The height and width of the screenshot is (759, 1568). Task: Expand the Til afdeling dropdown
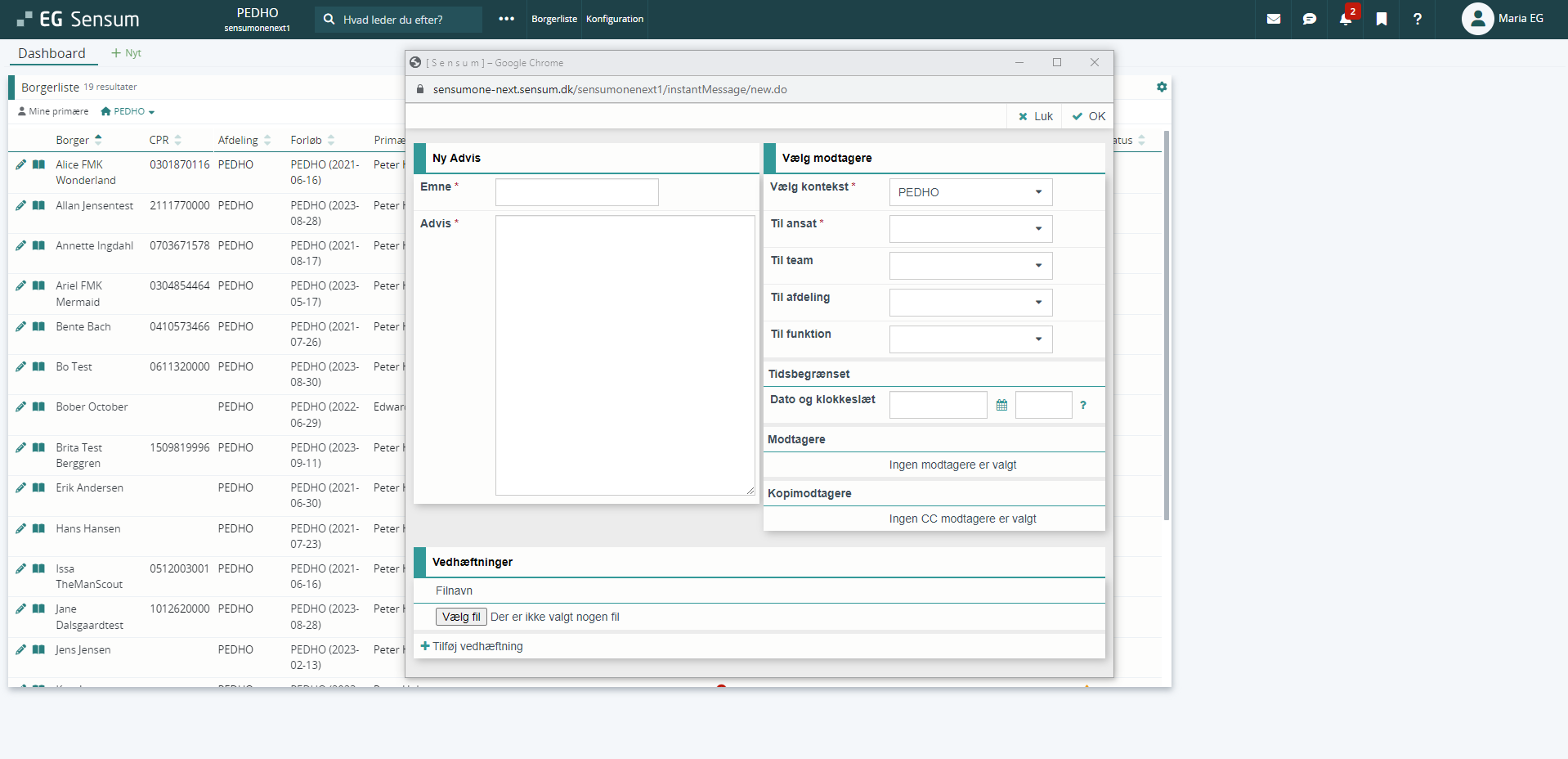[970, 303]
